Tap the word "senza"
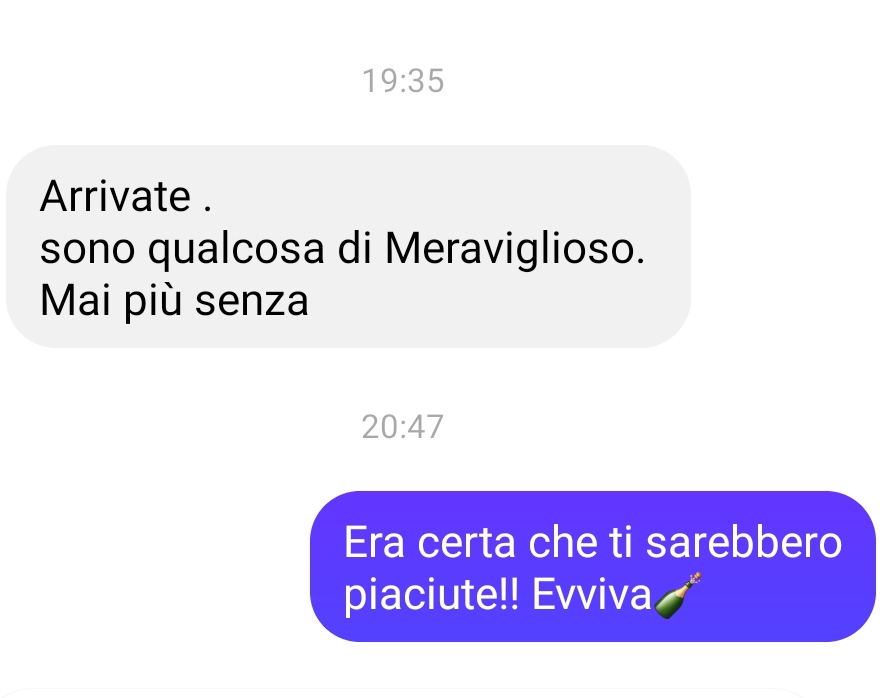The height and width of the screenshot is (698, 886). pos(252,301)
